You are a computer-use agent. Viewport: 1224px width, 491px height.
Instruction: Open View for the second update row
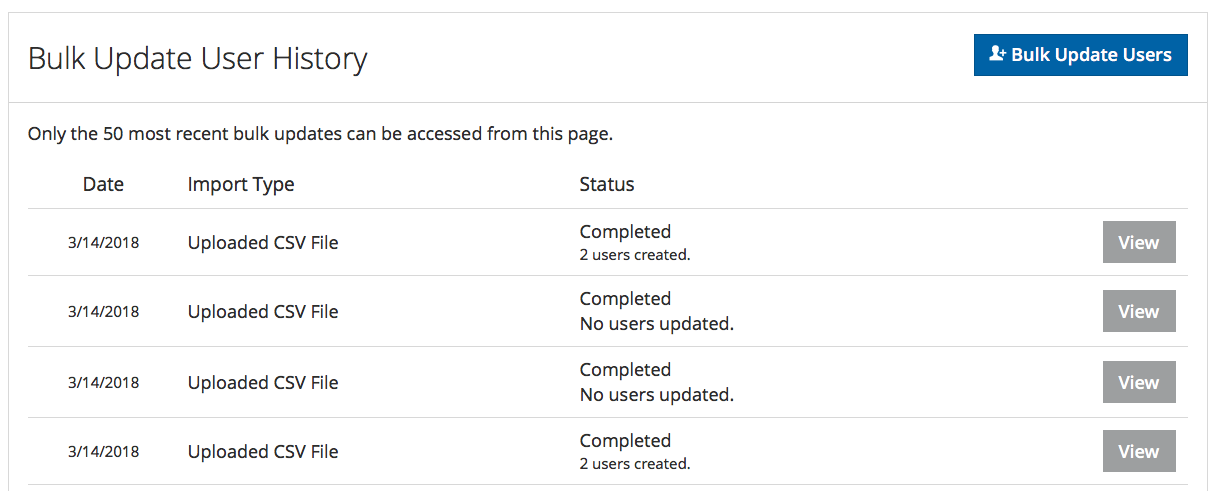click(1139, 311)
